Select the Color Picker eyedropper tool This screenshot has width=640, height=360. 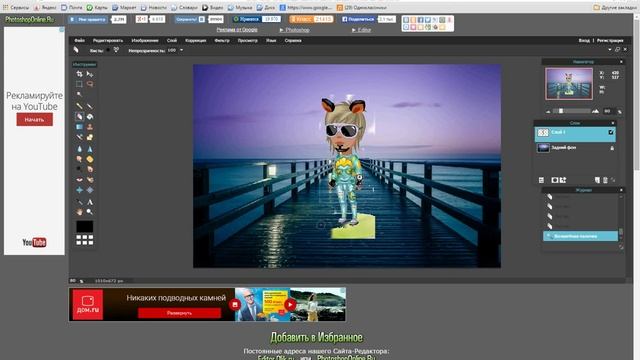(79, 202)
